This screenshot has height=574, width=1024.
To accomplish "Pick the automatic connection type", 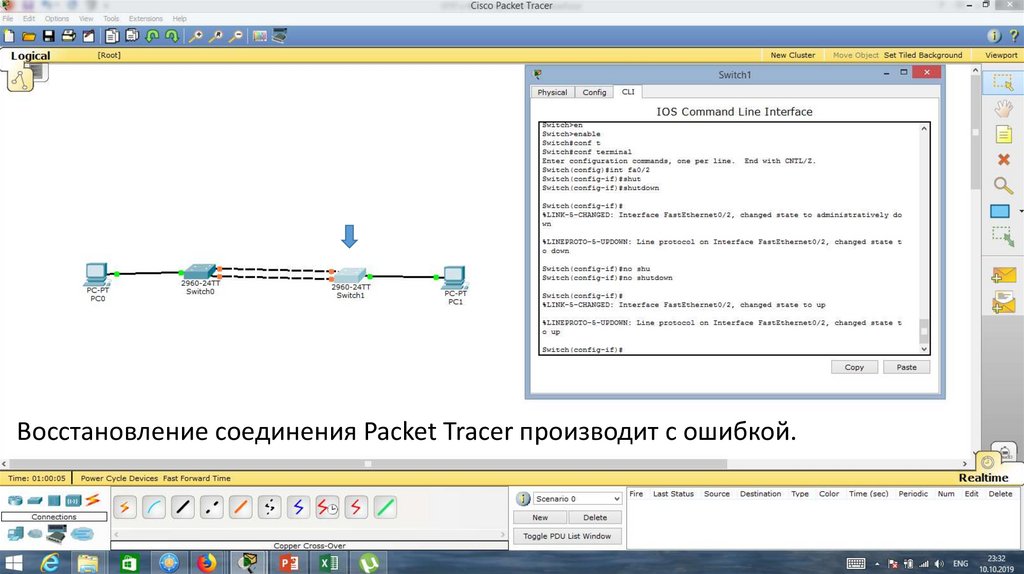I will click(x=125, y=507).
